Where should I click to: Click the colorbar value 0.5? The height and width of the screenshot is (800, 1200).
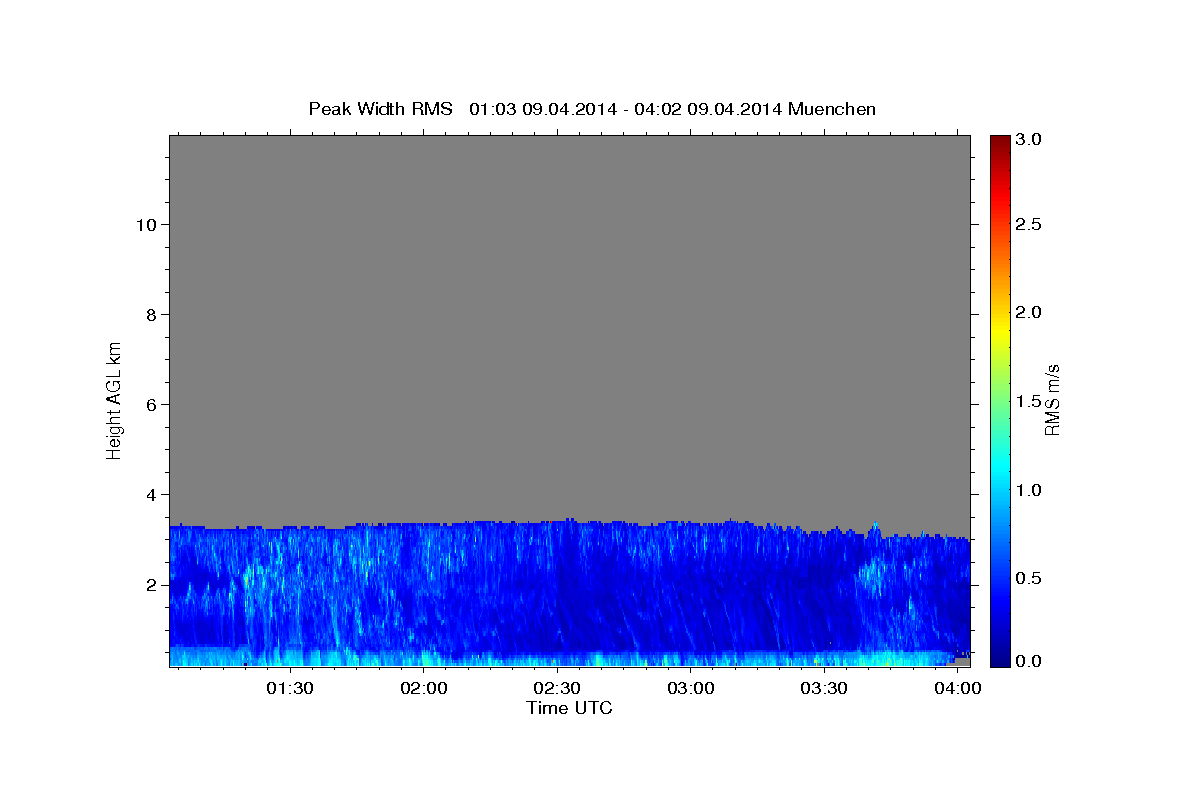(1029, 578)
